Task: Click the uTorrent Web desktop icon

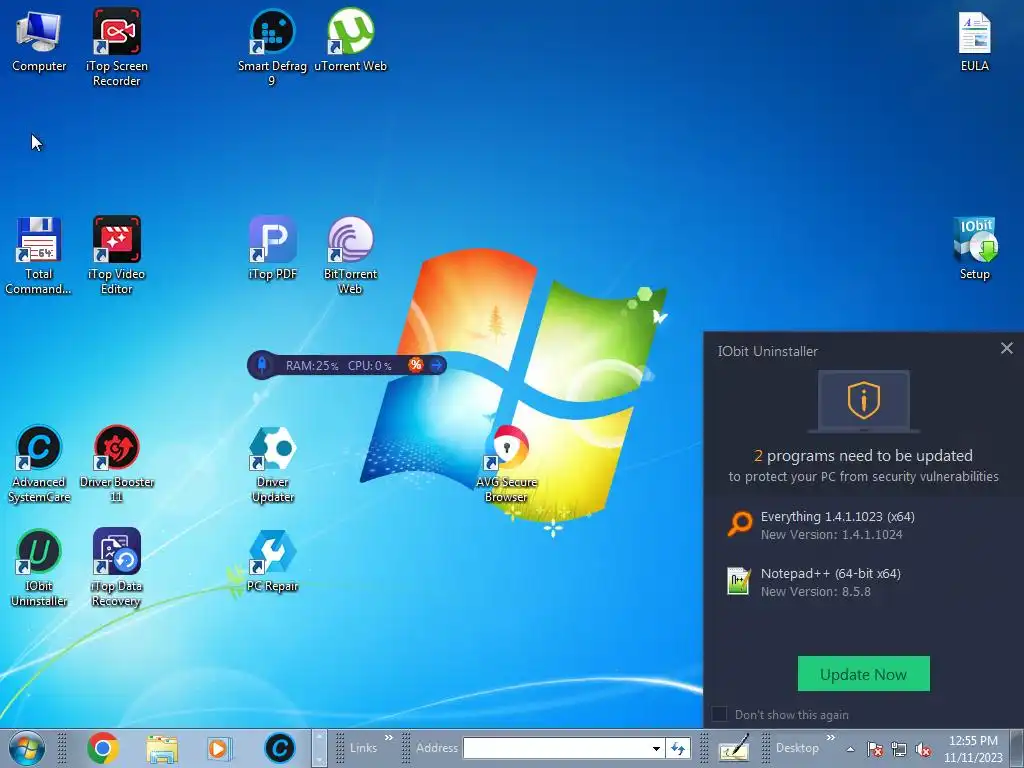Action: tap(351, 40)
